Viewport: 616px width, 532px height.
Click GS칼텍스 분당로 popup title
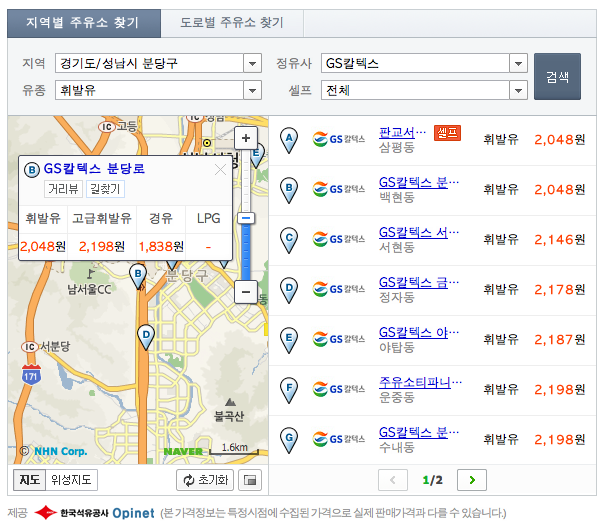point(94,169)
